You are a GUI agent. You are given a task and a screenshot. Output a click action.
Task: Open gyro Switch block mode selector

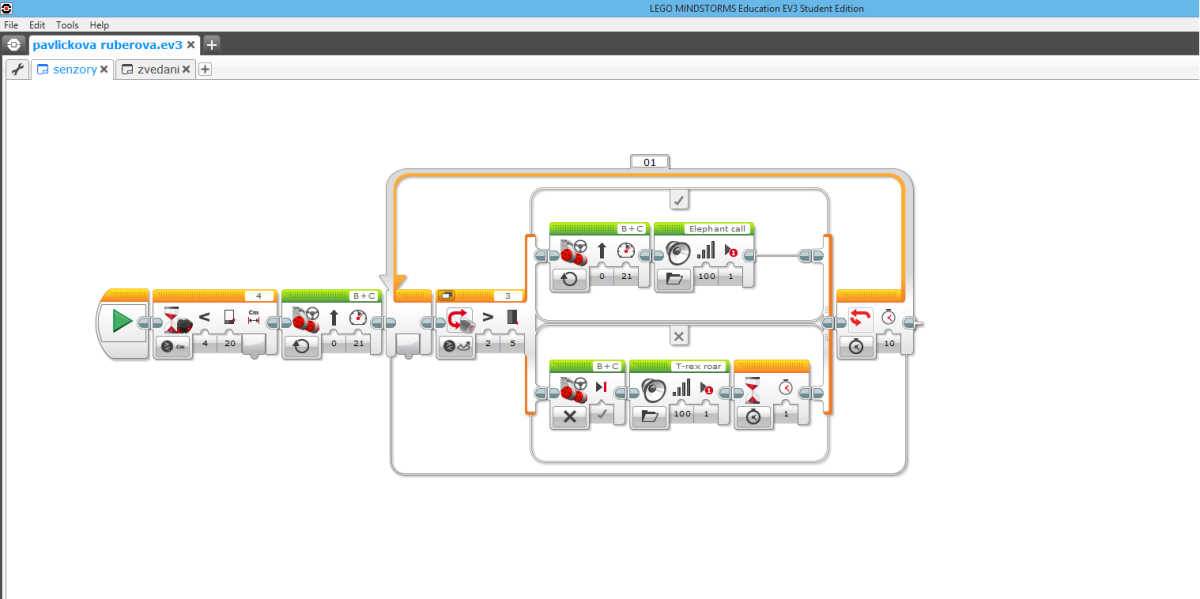tap(456, 346)
